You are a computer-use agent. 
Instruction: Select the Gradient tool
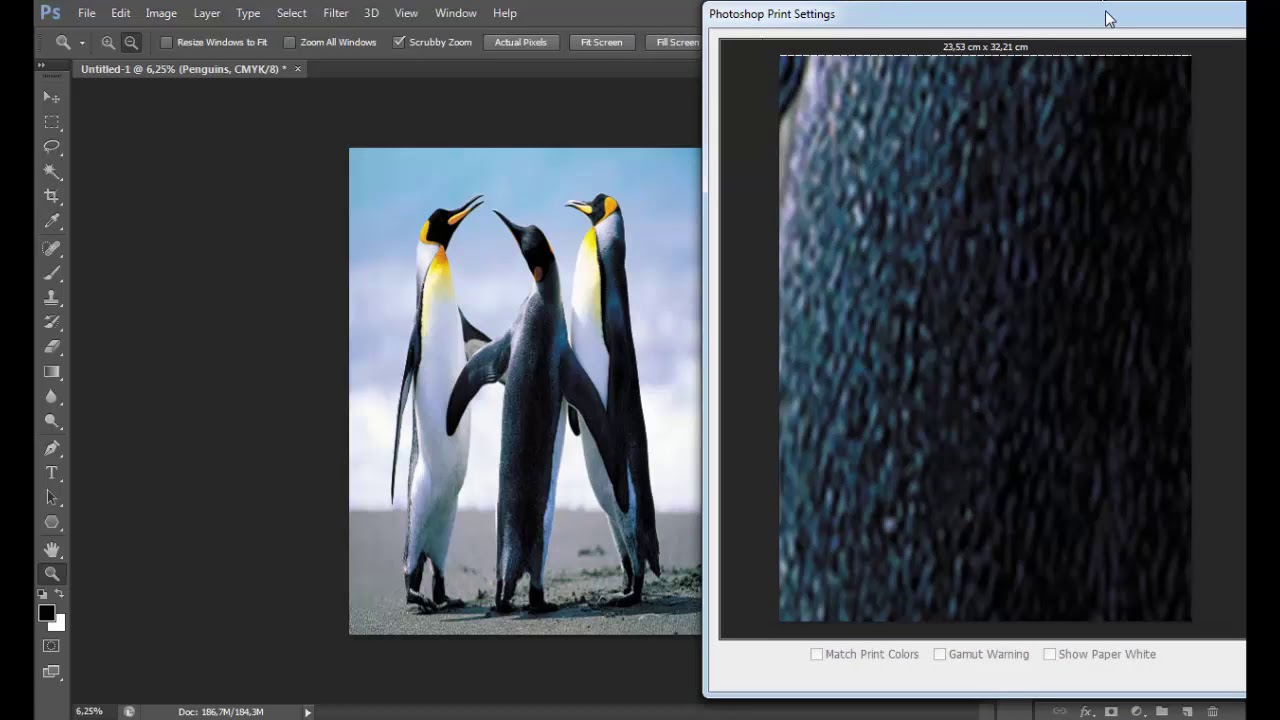click(x=52, y=372)
